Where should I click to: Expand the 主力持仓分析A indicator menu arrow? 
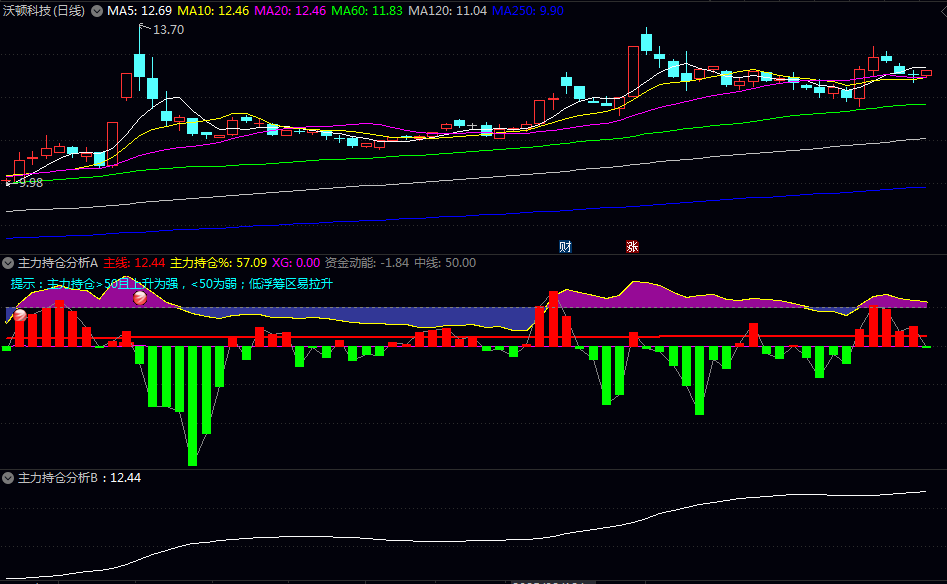8,263
